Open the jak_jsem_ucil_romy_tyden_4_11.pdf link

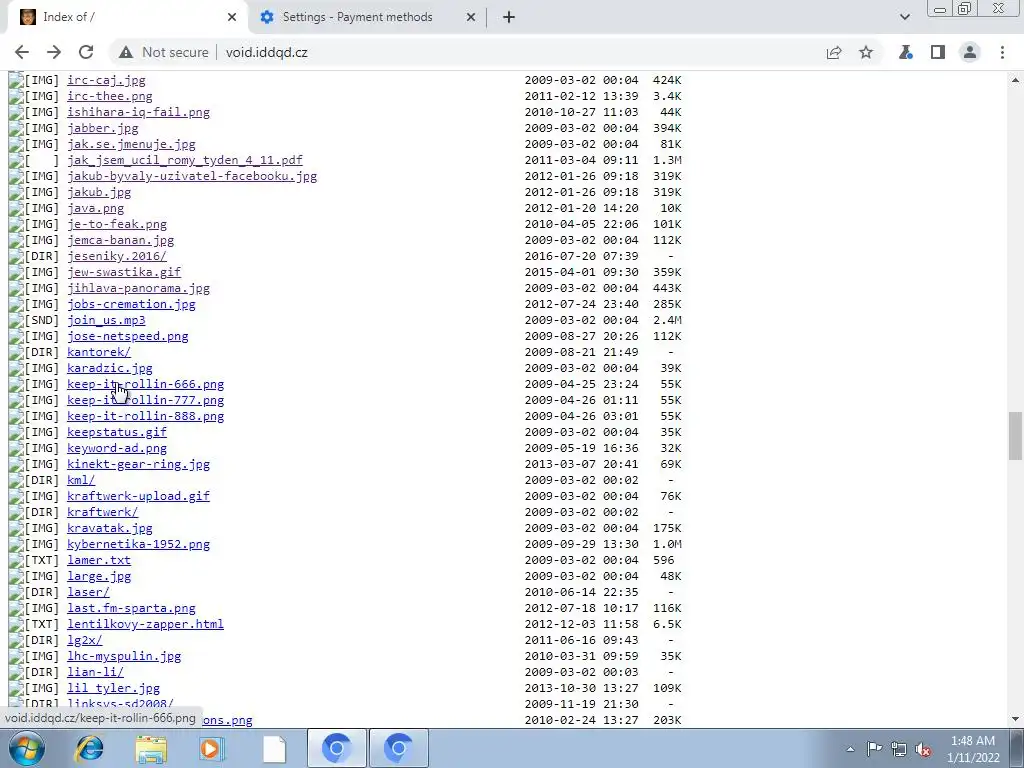(x=185, y=160)
